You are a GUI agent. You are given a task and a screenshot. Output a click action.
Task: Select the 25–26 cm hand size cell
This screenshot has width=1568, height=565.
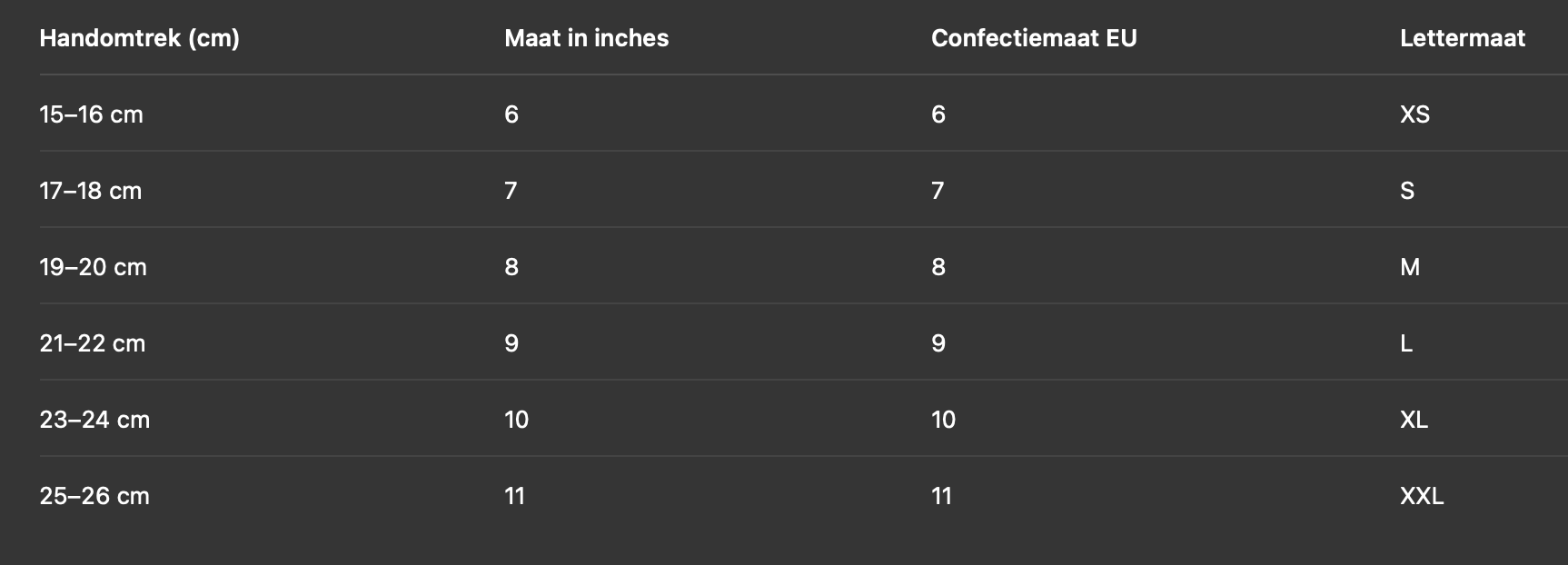point(94,496)
